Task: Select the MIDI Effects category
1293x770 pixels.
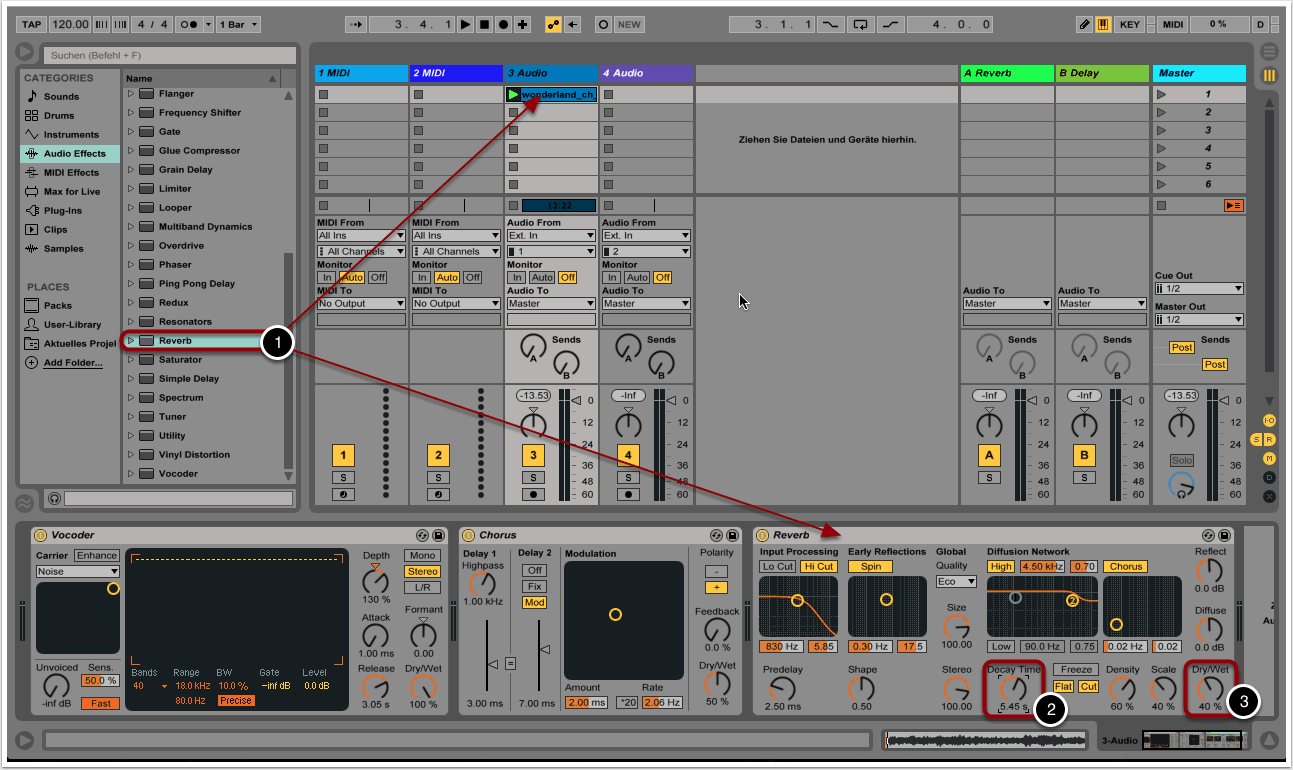Action: point(70,173)
